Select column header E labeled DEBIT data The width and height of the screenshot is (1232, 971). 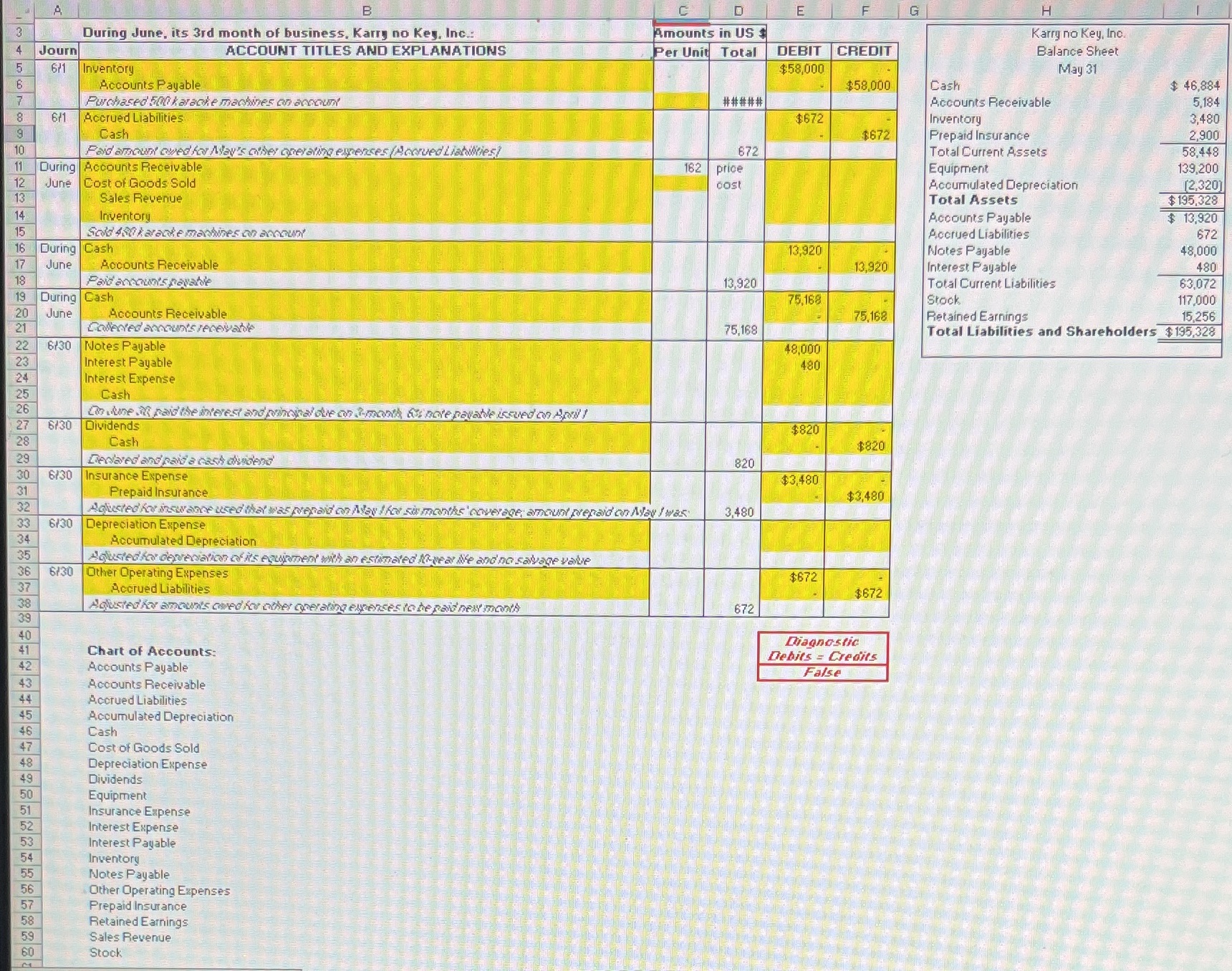pyautogui.click(x=799, y=10)
